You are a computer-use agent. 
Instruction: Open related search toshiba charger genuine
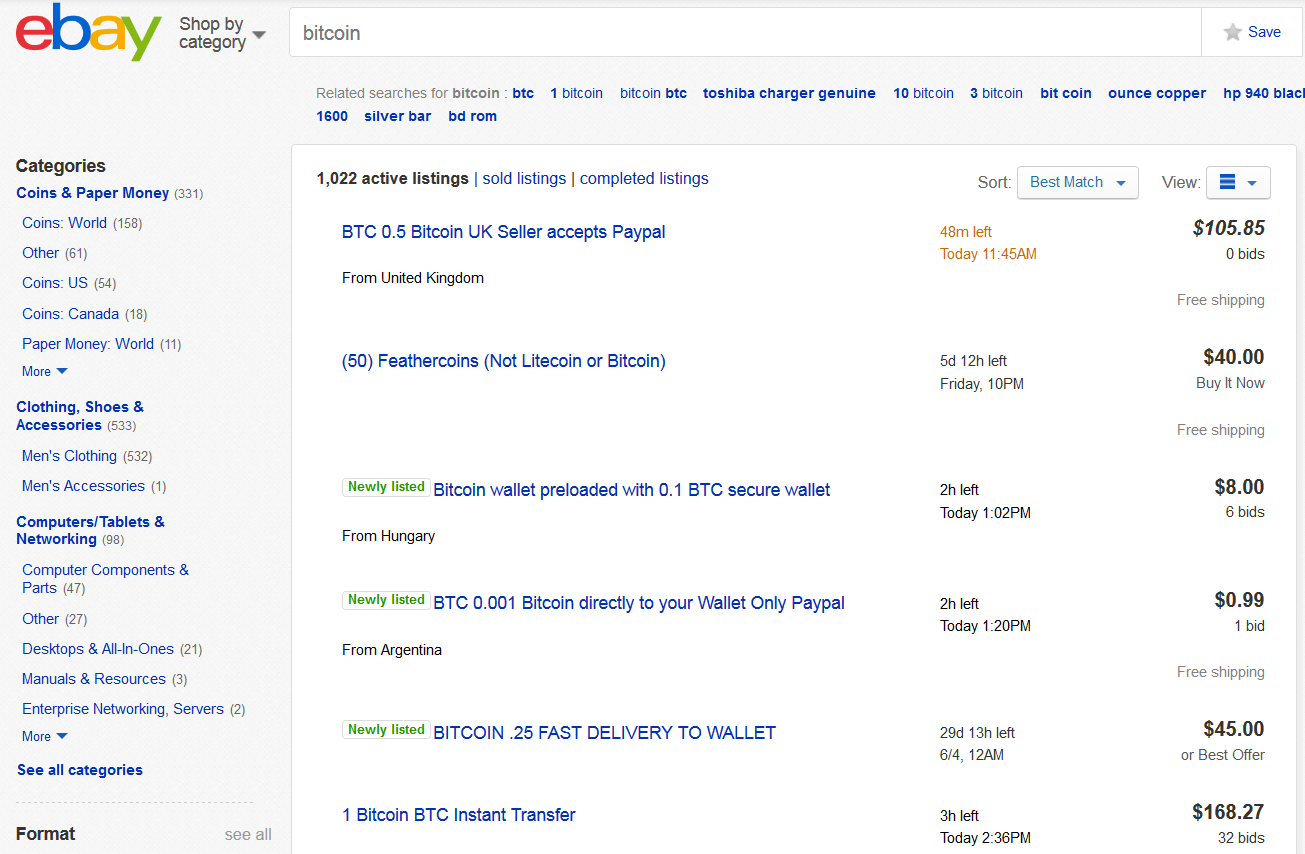click(789, 93)
